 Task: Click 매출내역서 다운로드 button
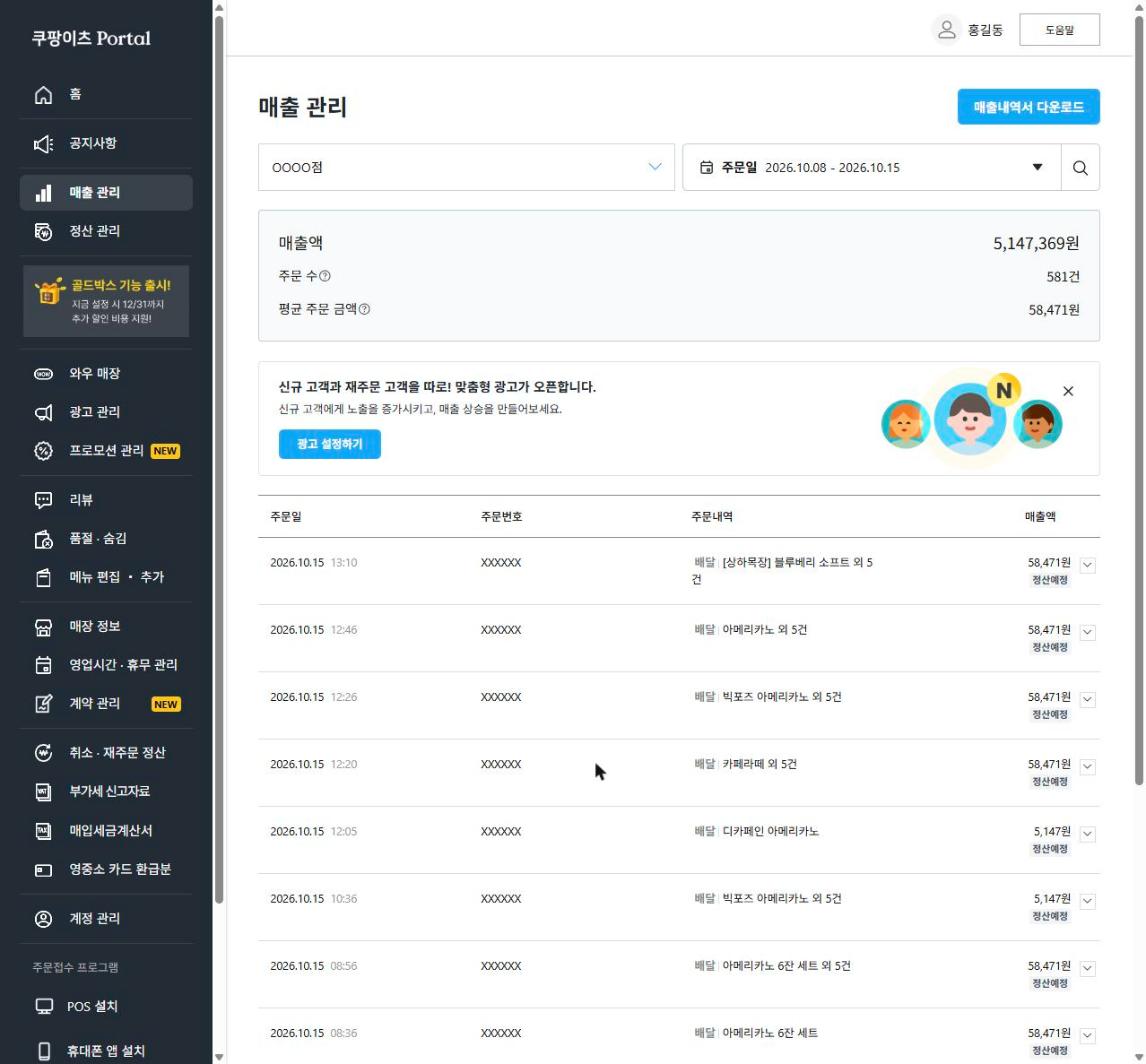click(1028, 107)
